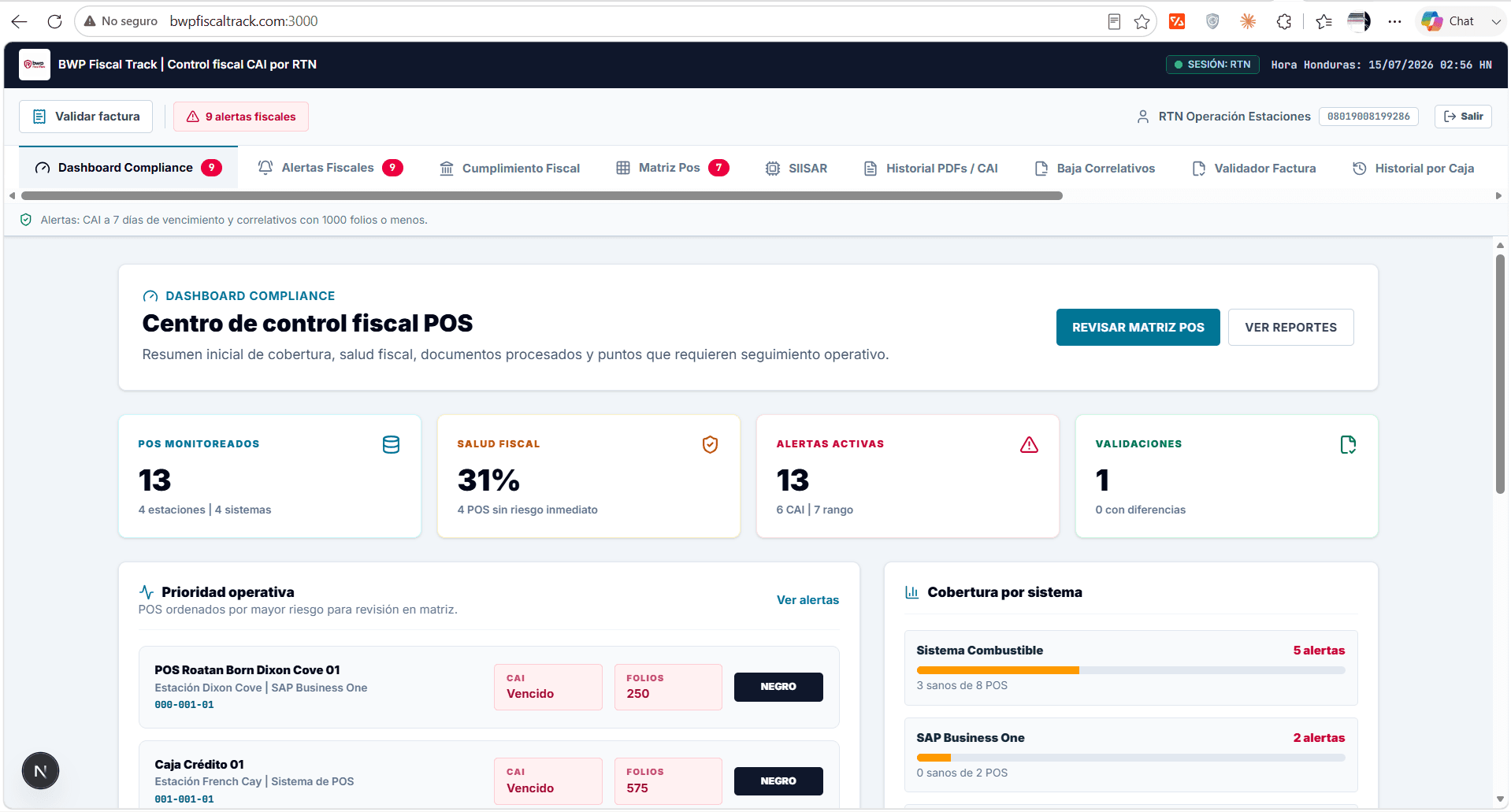
Task: Click right arrow of tab scrollbar
Action: 1498,195
